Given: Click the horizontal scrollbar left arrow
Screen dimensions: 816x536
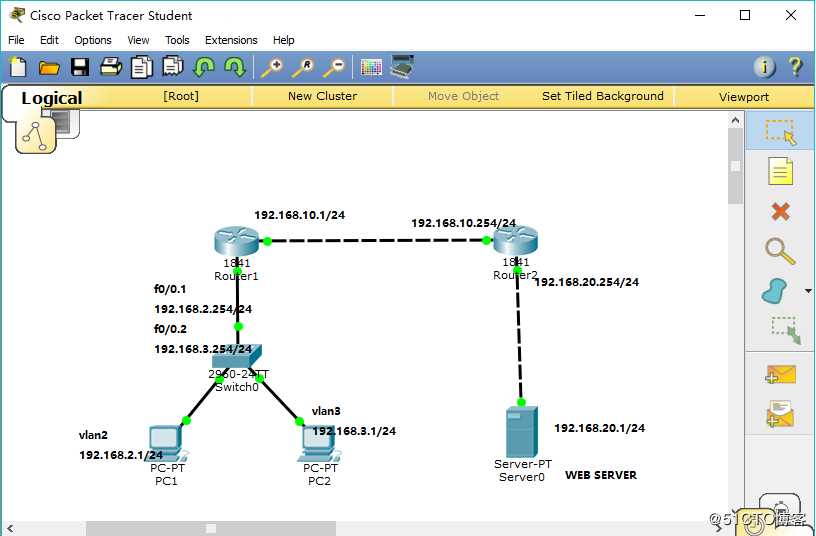Looking at the screenshot, I should [x=9, y=529].
